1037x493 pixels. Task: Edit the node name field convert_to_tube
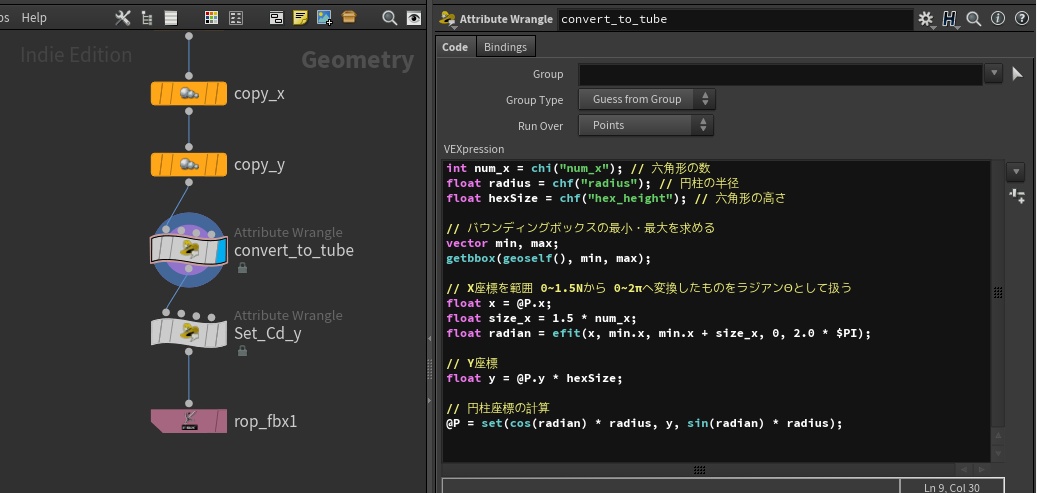(x=735, y=19)
